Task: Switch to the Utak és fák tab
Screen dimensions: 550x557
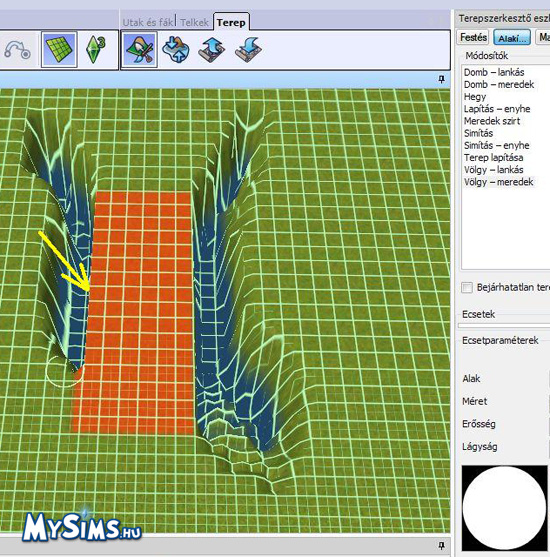Action: pyautogui.click(x=148, y=22)
